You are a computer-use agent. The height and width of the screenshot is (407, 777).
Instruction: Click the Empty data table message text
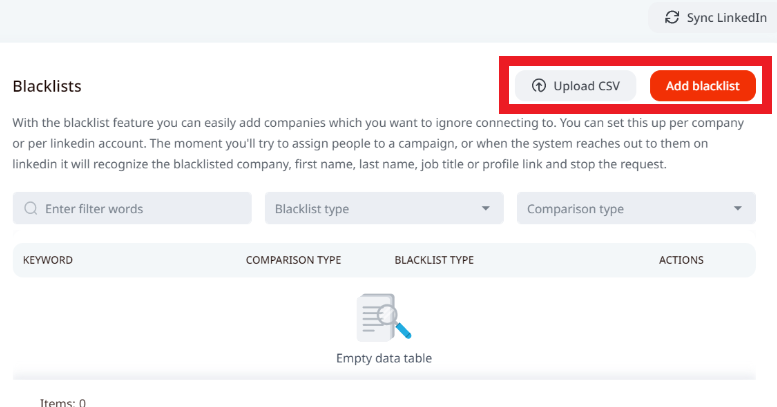point(384,358)
